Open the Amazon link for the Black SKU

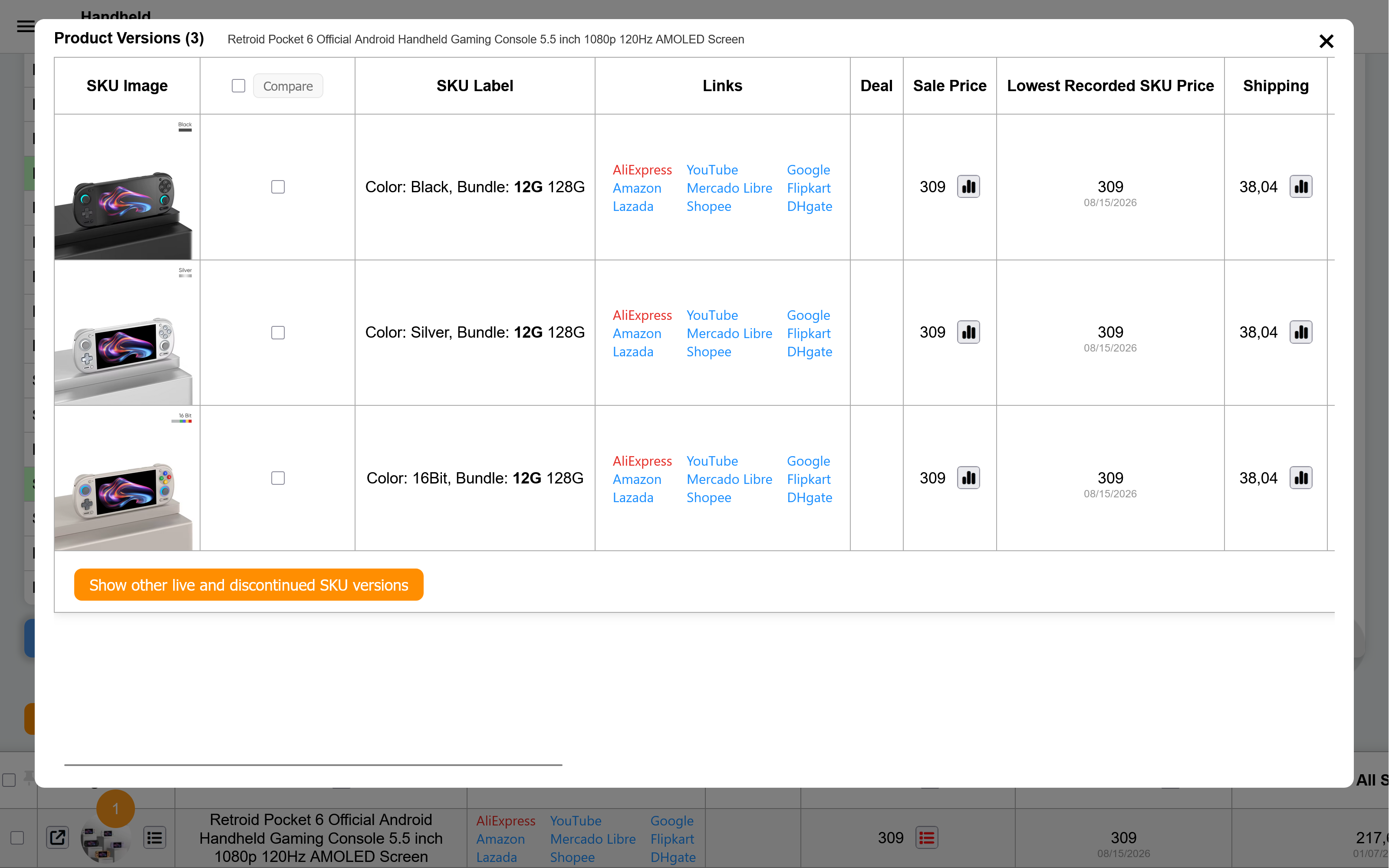636,188
